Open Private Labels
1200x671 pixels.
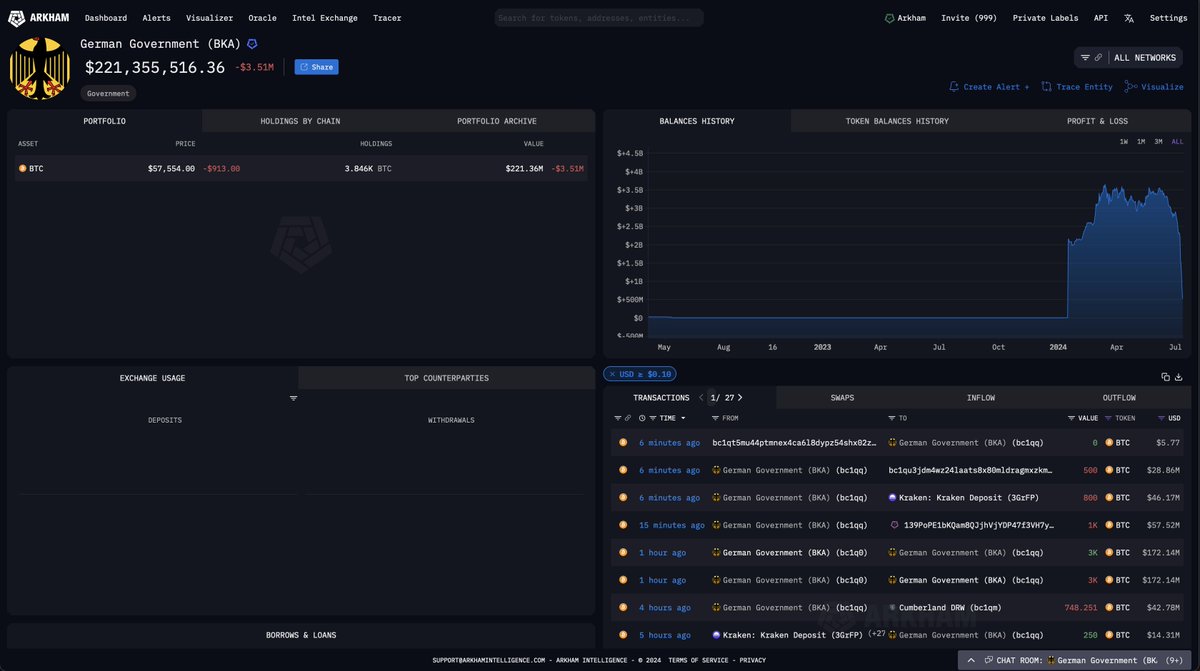click(x=1045, y=18)
